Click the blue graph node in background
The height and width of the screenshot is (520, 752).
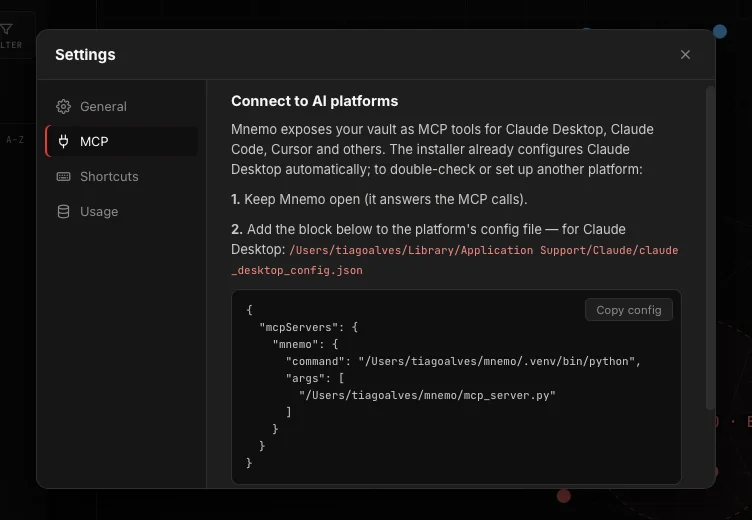(x=719, y=32)
